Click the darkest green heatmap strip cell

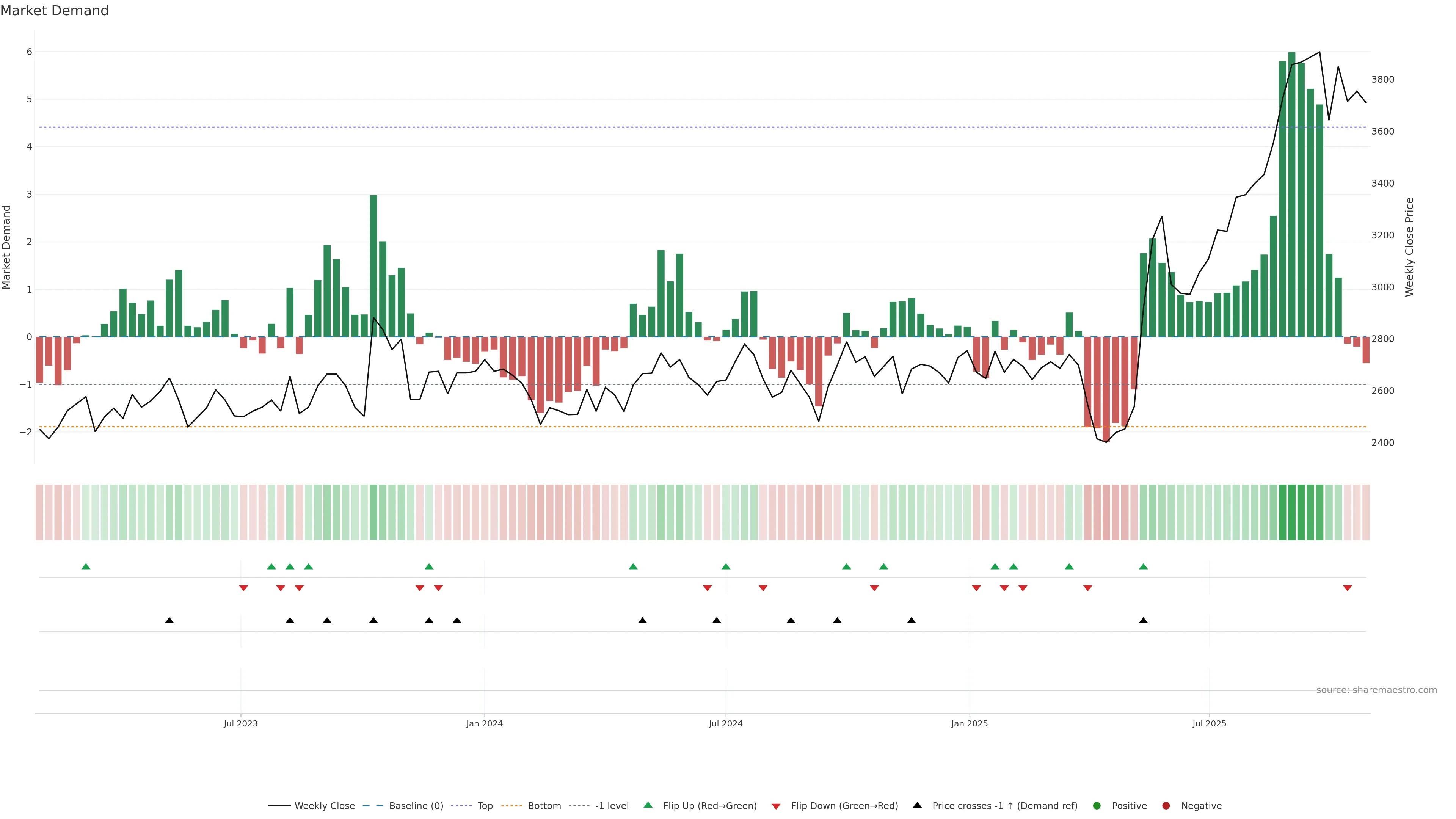pyautogui.click(x=1291, y=512)
